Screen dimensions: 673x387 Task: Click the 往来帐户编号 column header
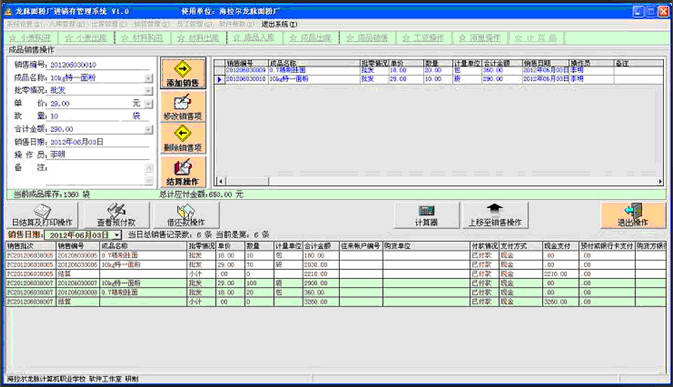click(361, 246)
